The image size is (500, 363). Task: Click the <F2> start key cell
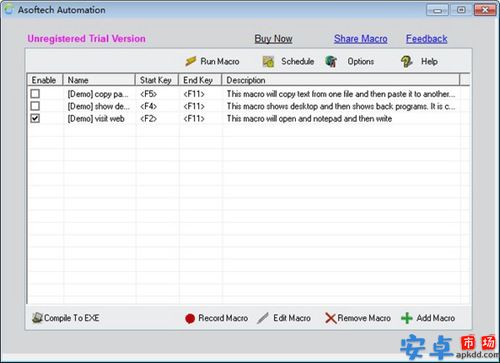tap(148, 119)
